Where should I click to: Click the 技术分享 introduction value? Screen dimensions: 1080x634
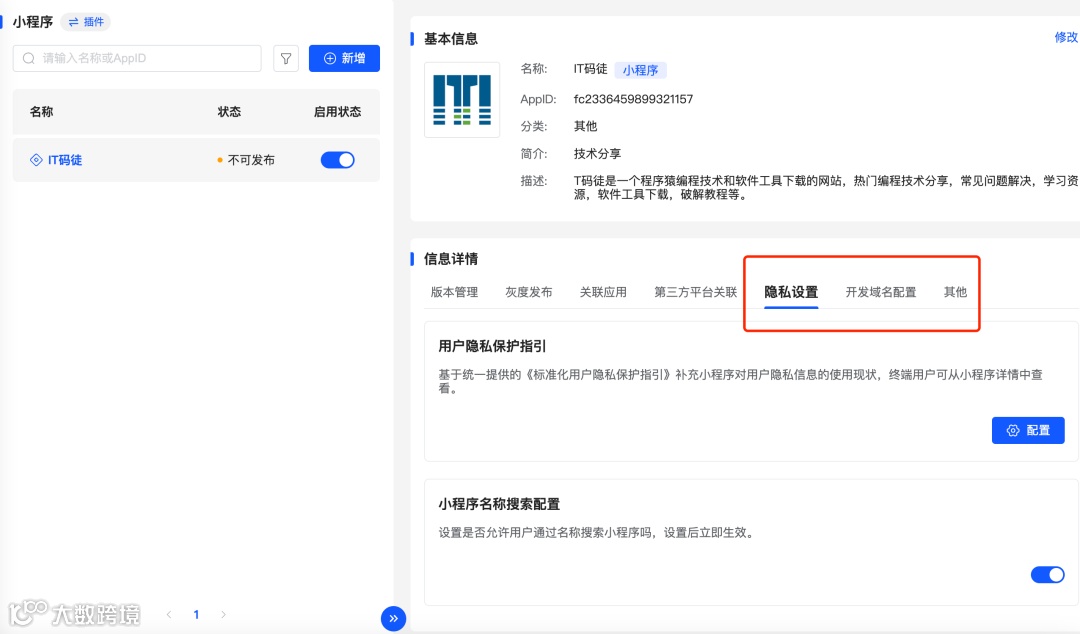click(x=597, y=154)
